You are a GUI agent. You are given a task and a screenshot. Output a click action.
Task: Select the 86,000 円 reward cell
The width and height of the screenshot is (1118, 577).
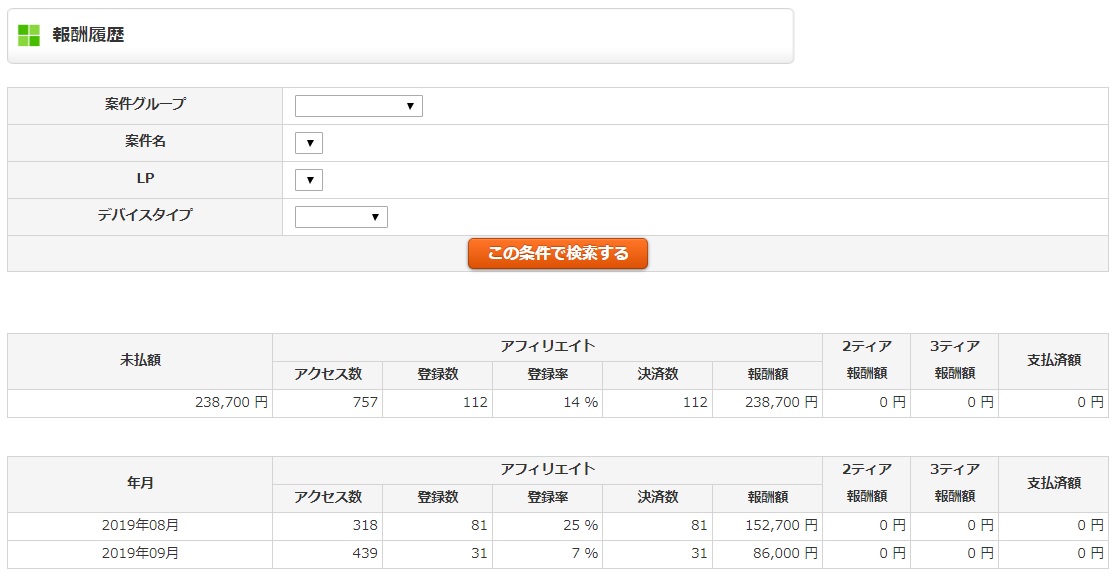coord(786,553)
